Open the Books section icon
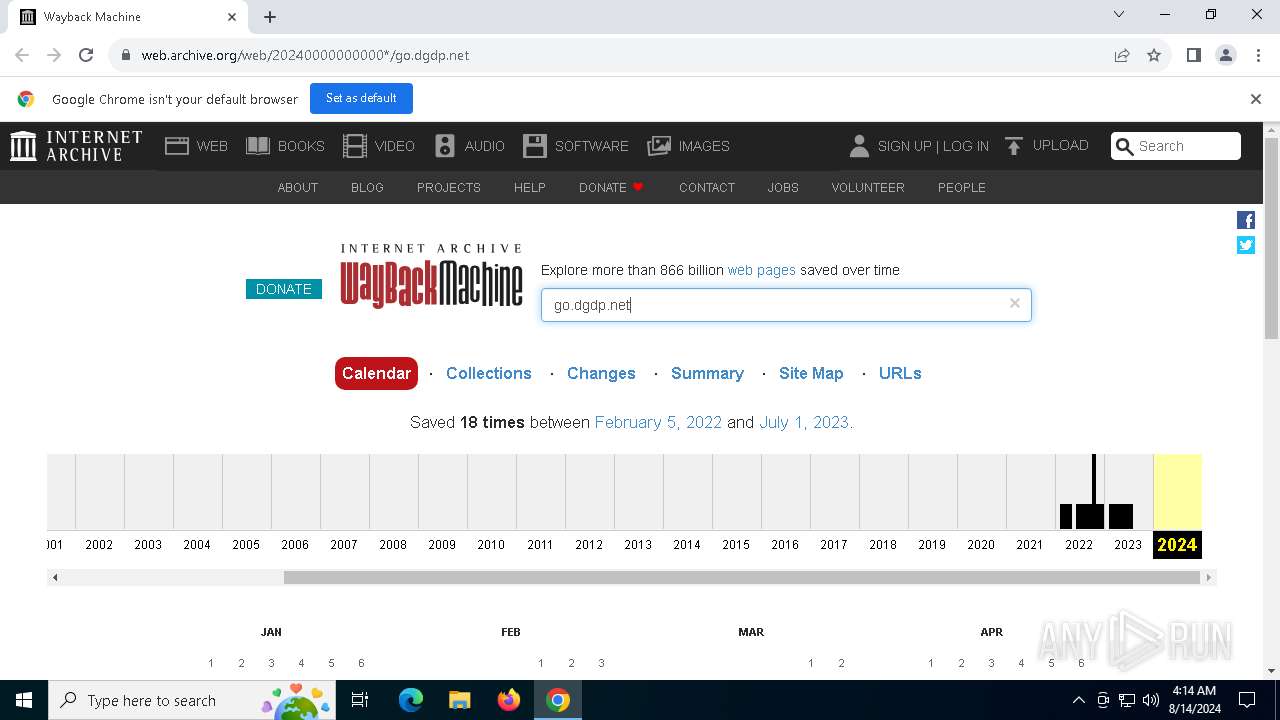This screenshot has height=720, width=1280. [258, 146]
